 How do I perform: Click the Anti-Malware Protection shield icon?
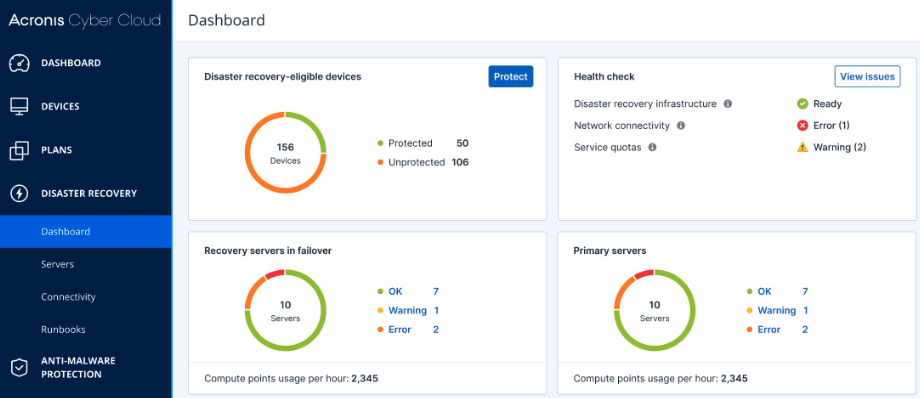pos(19,367)
